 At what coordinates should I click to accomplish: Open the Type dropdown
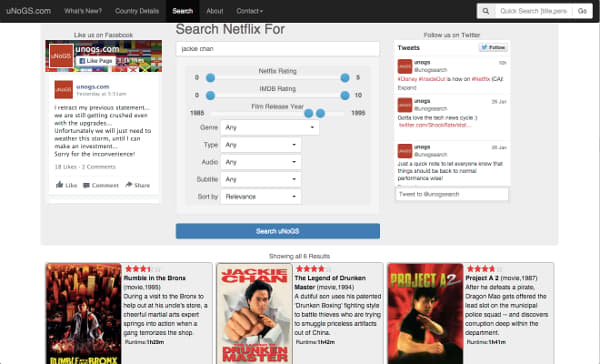[x=261, y=145]
